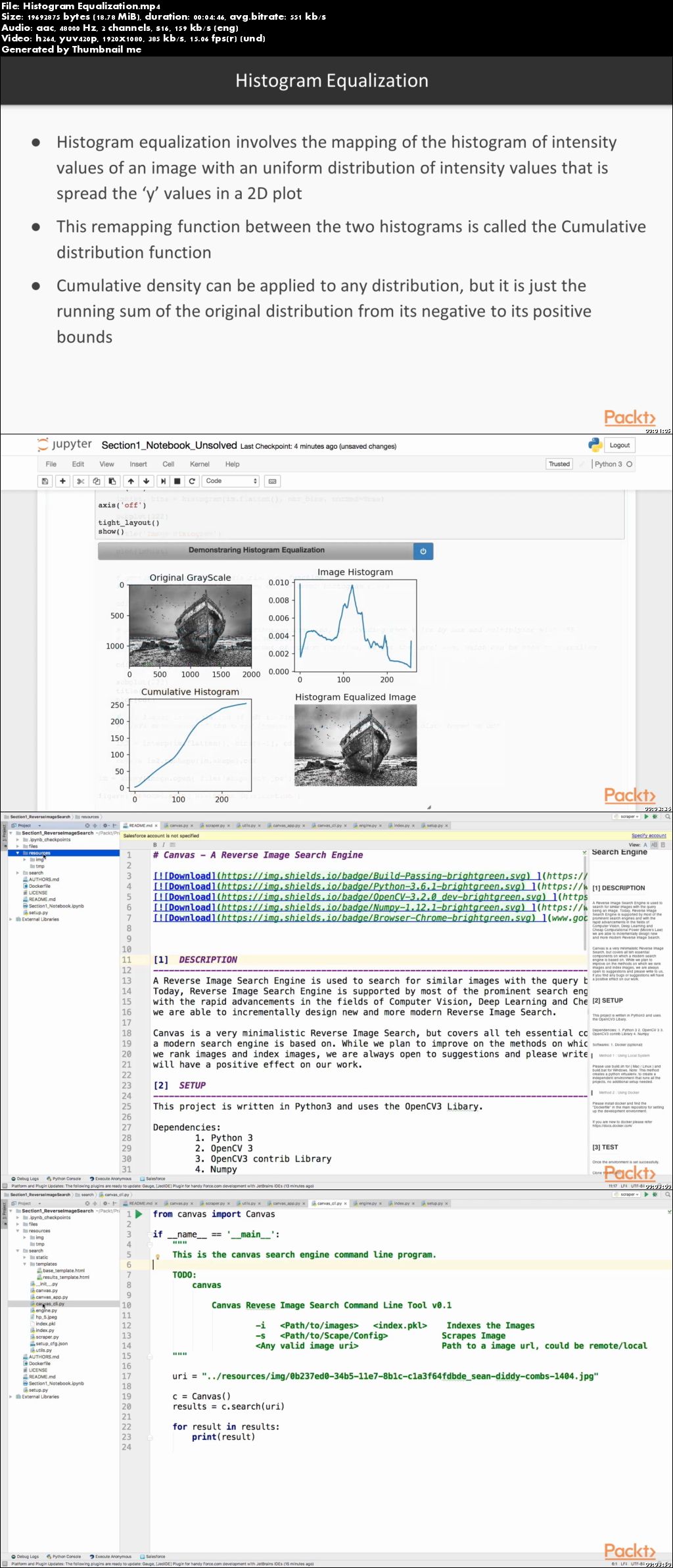Open Debug Logs tool window in README editor frame
The height and width of the screenshot is (1568, 673).
[25, 1178]
